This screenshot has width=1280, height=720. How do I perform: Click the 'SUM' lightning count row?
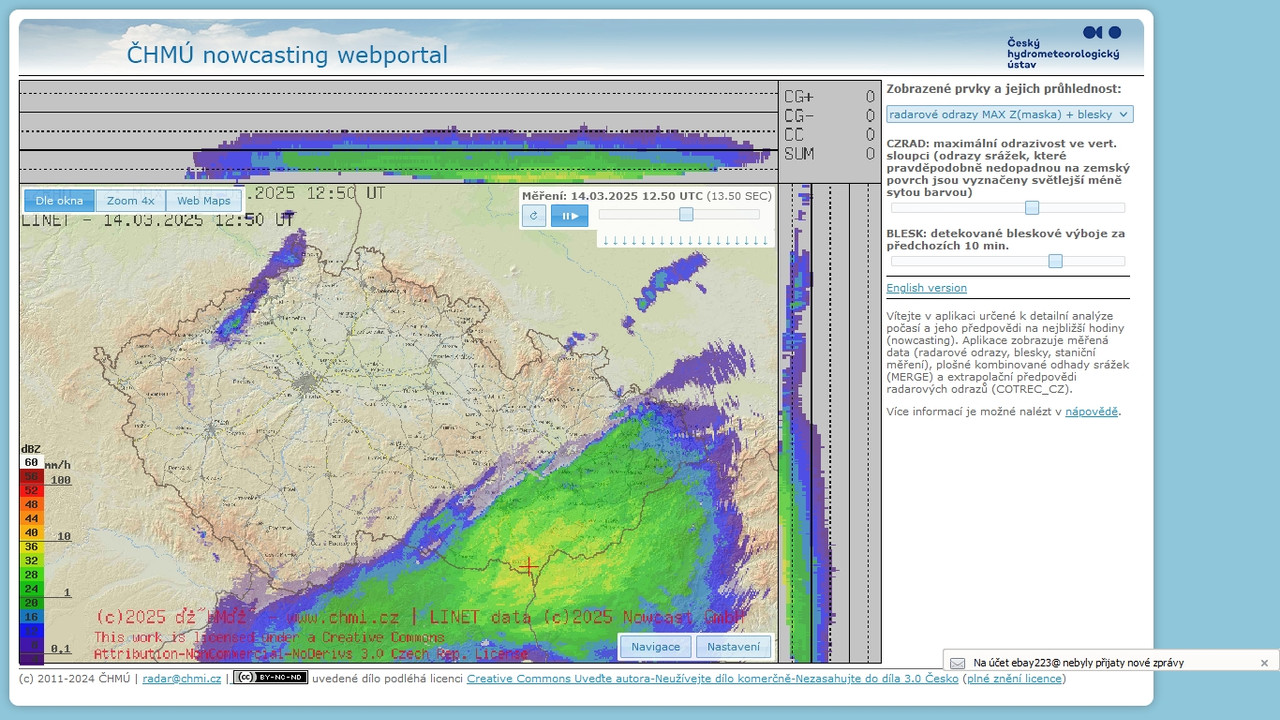829,154
